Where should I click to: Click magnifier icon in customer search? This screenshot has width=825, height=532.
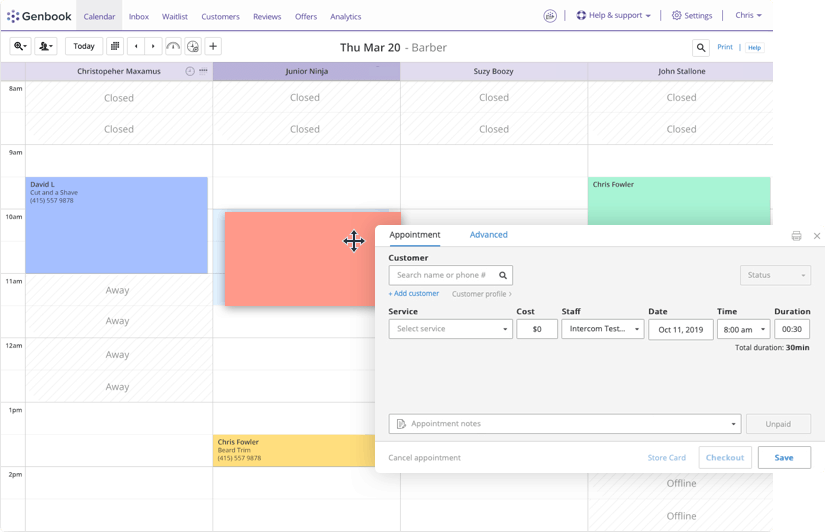click(503, 275)
